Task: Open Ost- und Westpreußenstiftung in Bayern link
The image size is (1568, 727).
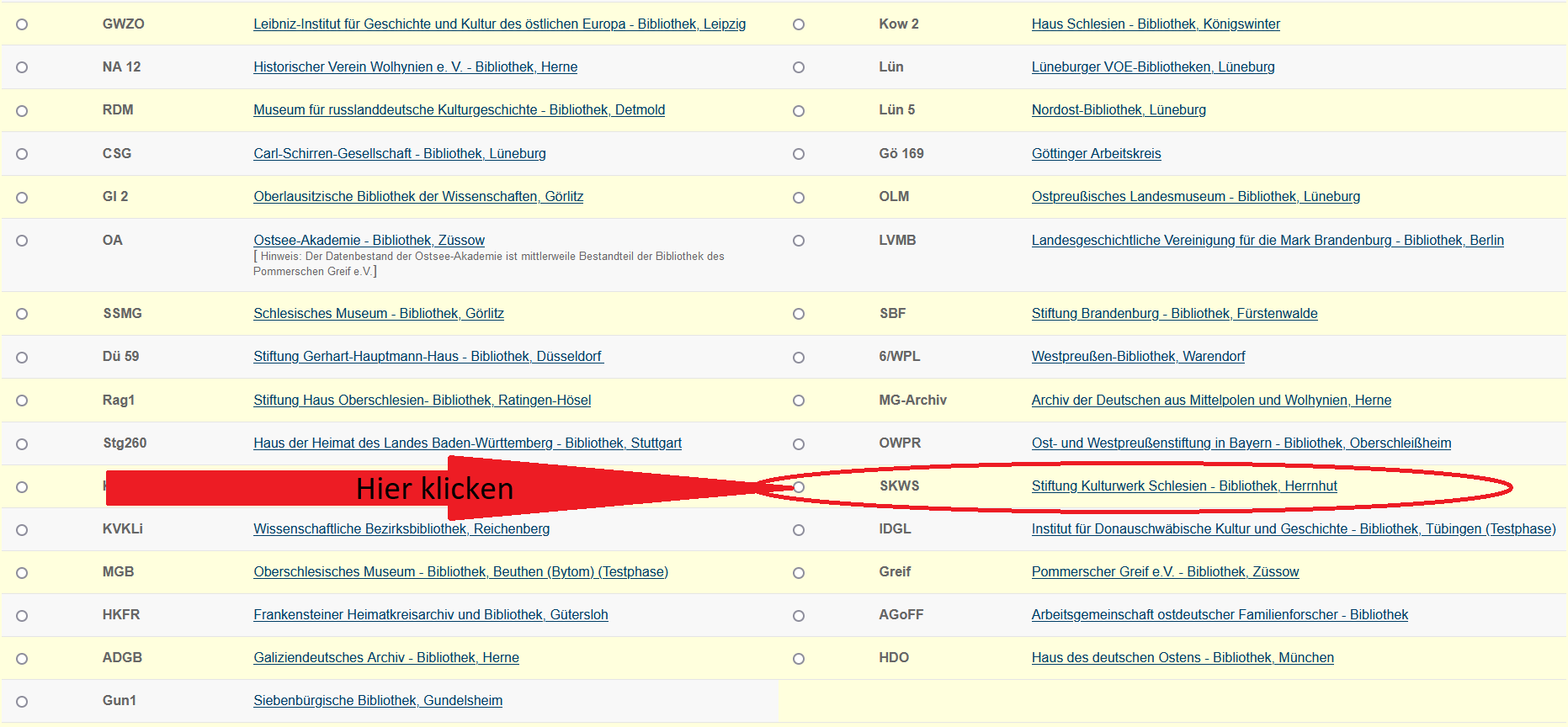Action: 1241,443
